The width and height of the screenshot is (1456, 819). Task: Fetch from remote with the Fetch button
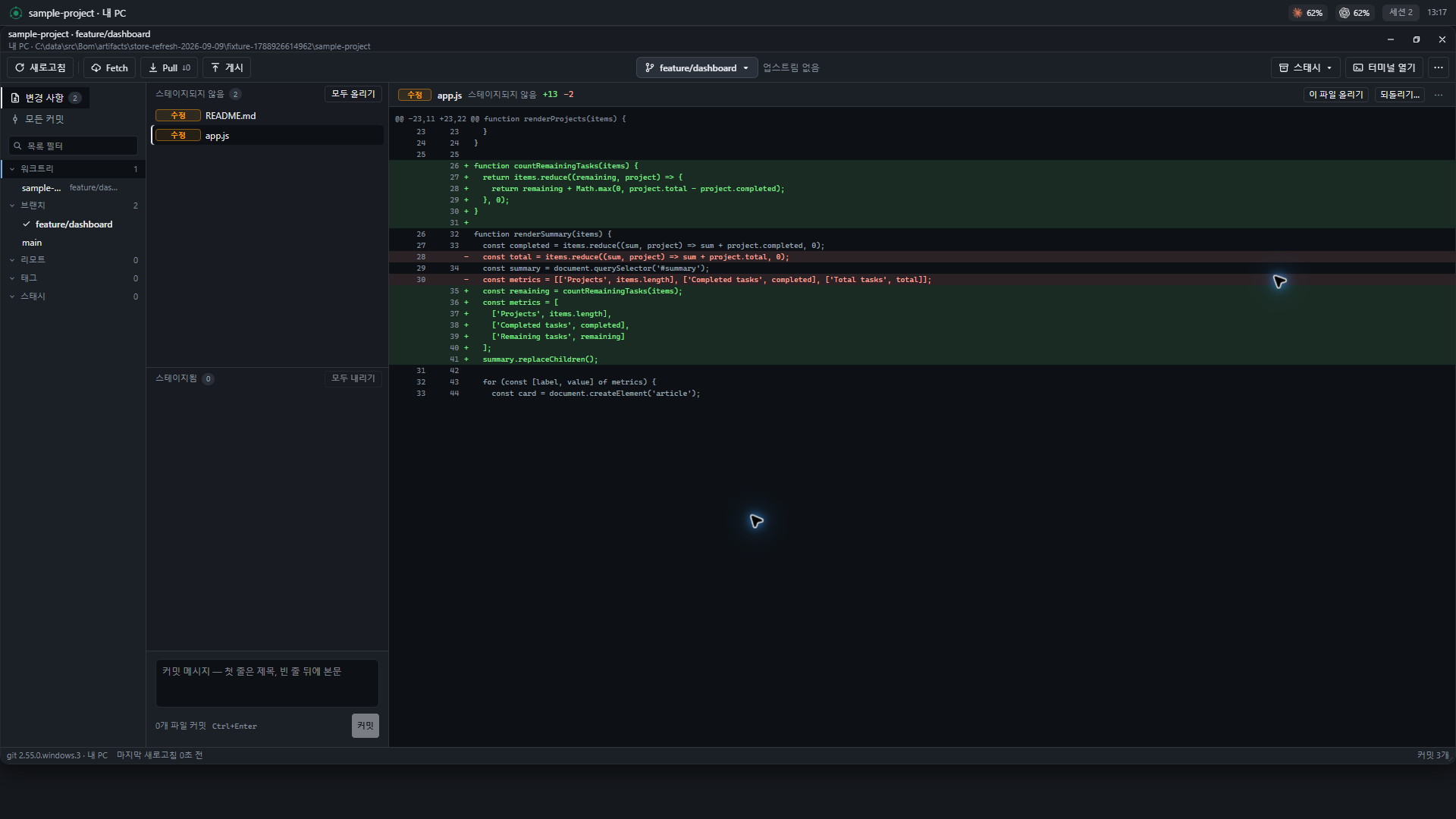[x=109, y=67]
